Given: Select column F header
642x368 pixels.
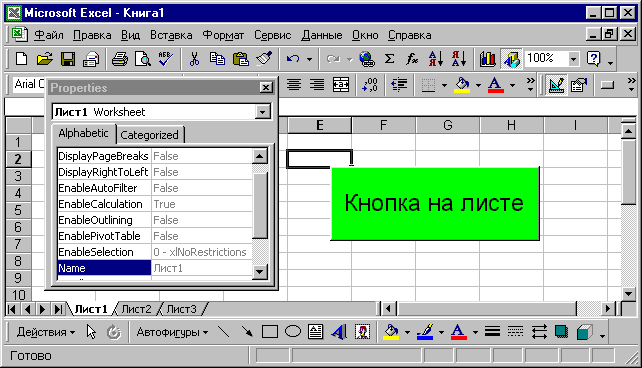Looking at the screenshot, I should [383, 125].
